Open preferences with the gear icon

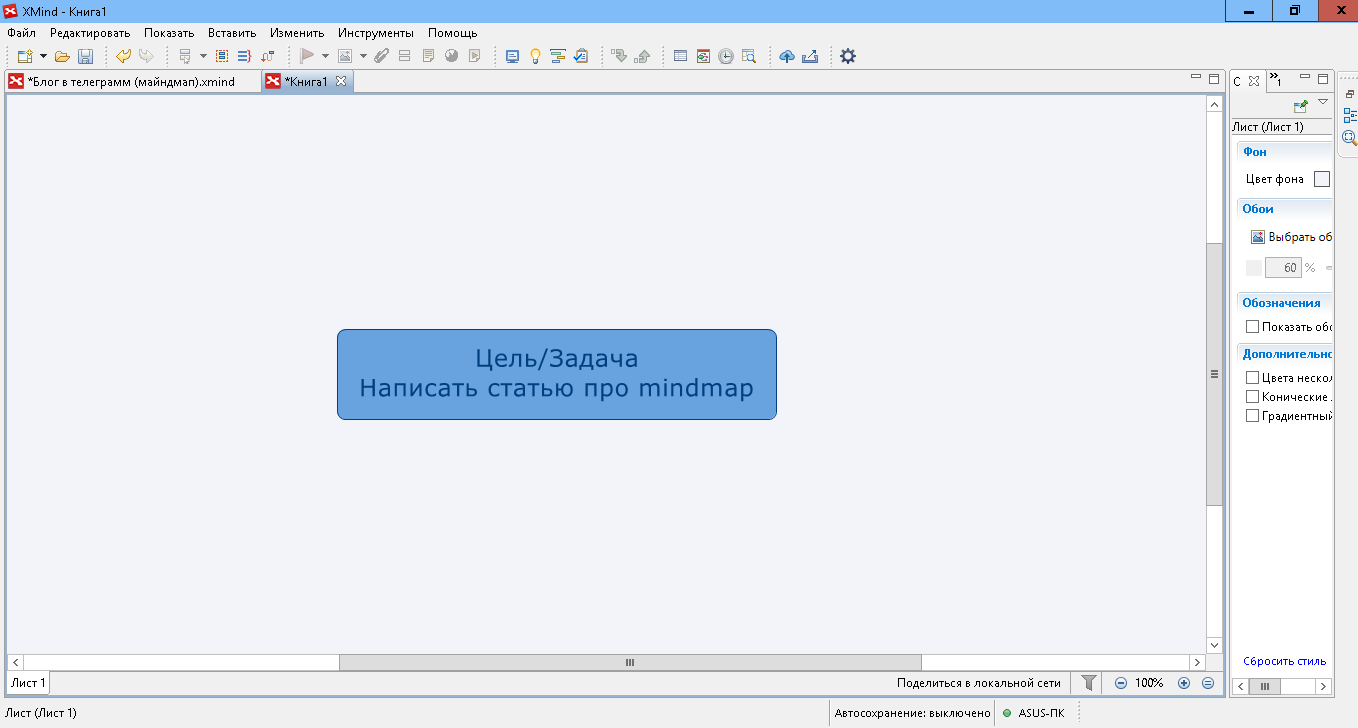[x=848, y=56]
